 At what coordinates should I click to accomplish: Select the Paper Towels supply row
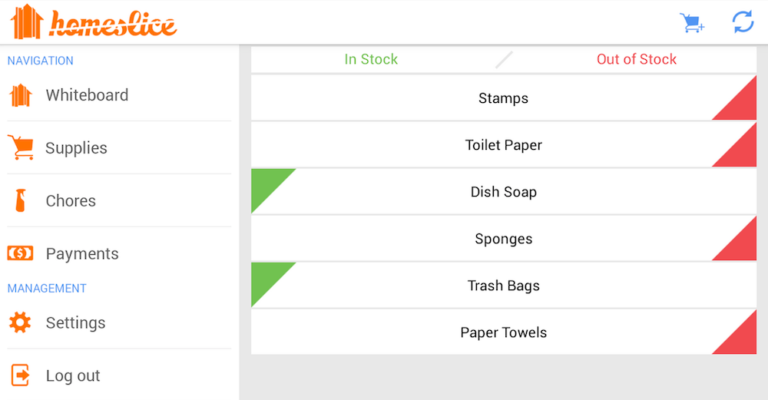(503, 332)
